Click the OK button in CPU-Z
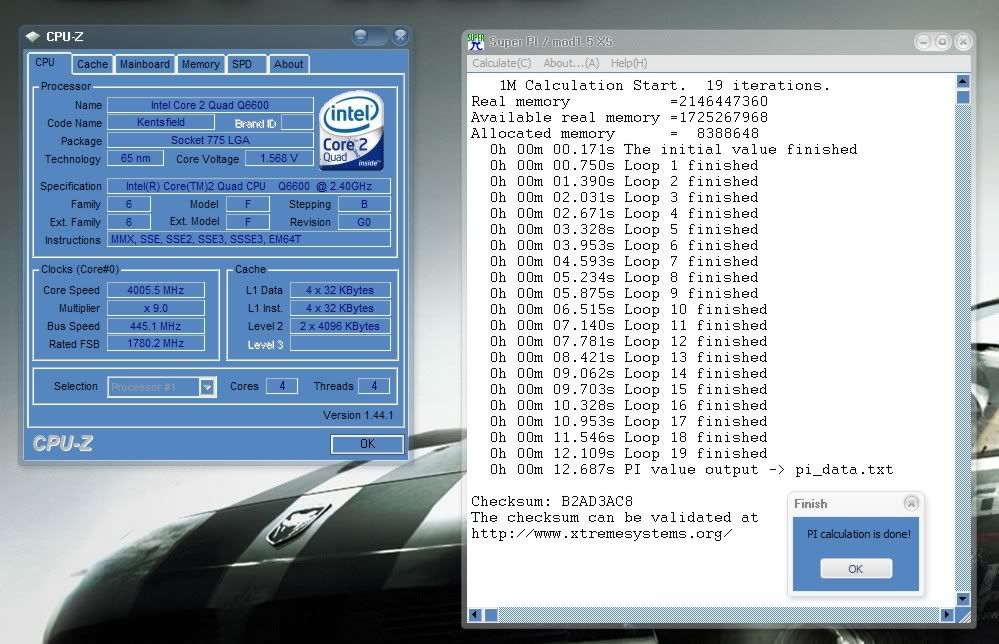Viewport: 999px width, 644px height. click(x=367, y=444)
